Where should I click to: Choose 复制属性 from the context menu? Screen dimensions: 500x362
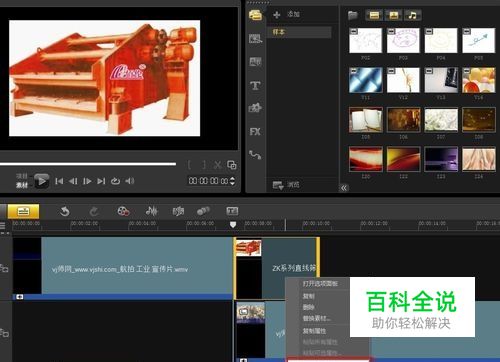pos(314,331)
